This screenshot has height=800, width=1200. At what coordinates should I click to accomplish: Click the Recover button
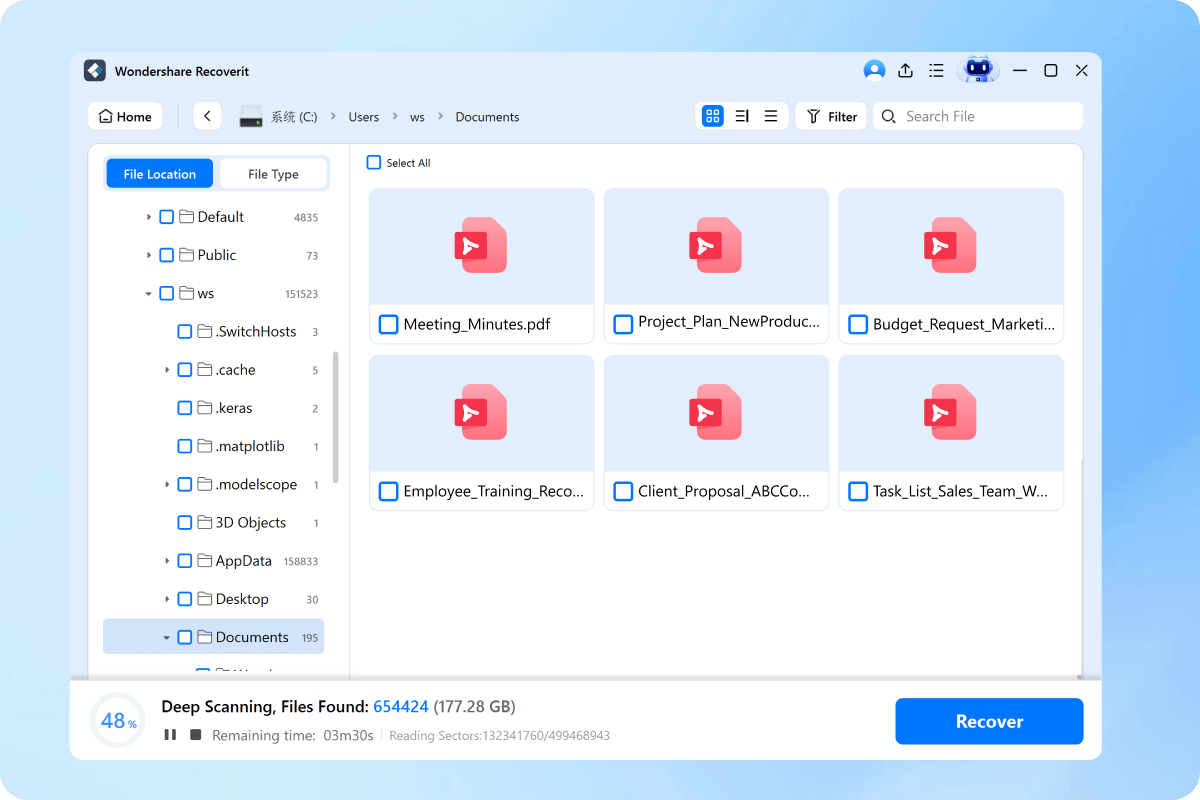coord(989,721)
